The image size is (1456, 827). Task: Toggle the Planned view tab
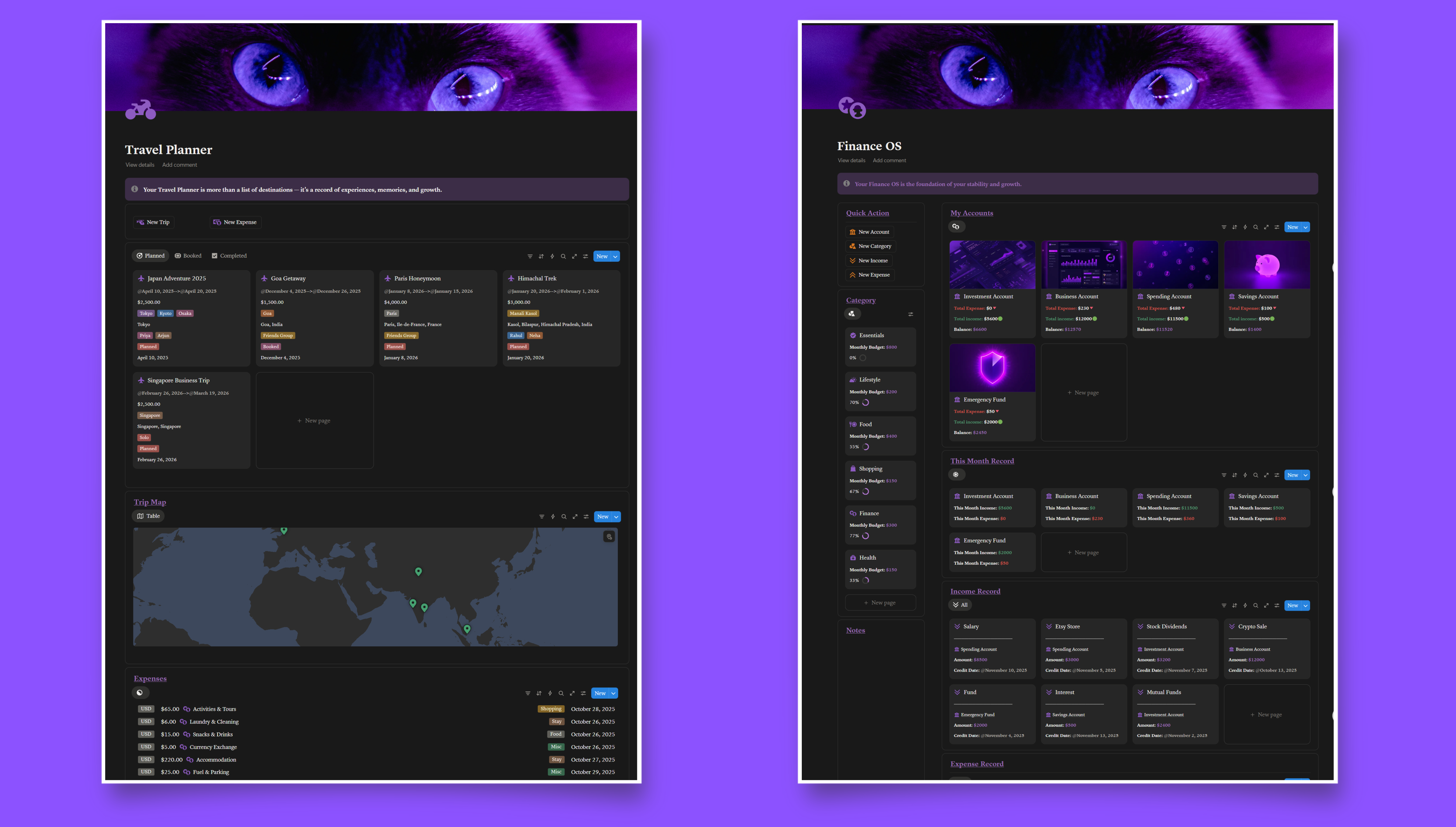click(x=151, y=256)
